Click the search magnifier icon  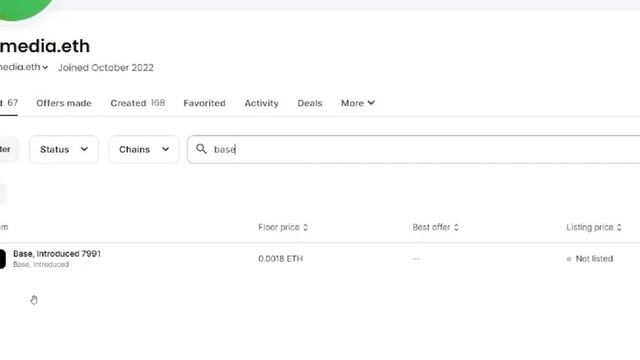tap(201, 149)
